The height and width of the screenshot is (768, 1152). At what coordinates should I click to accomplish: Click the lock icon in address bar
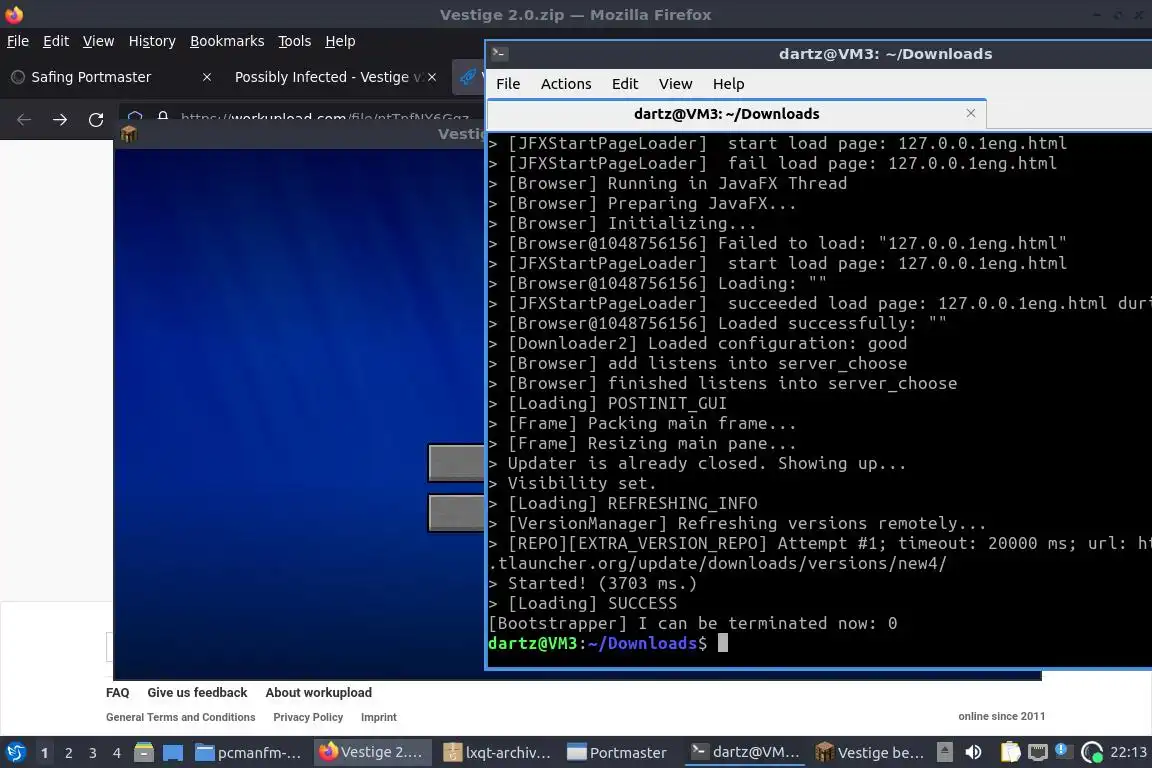coord(162,117)
